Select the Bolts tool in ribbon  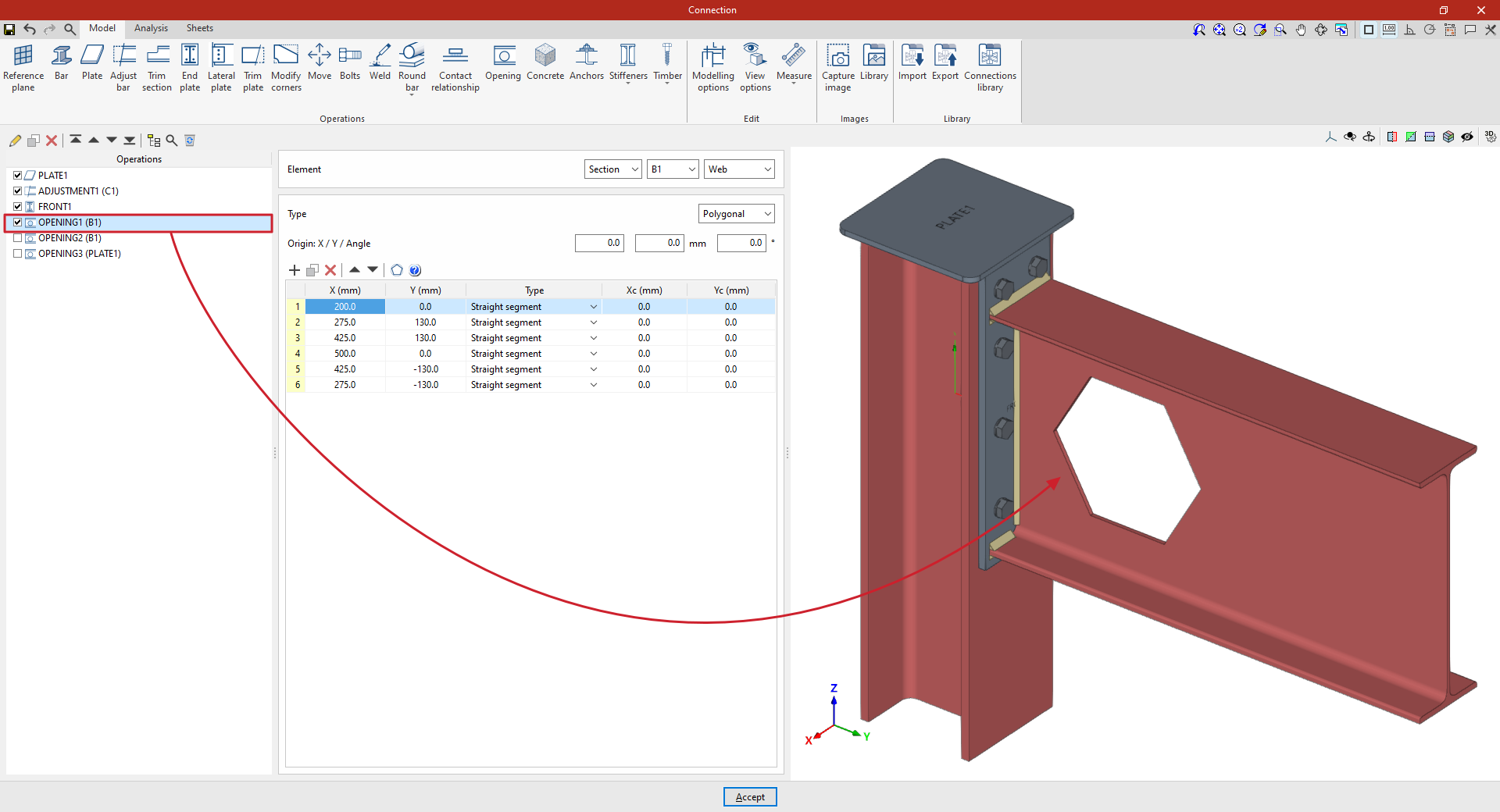pyautogui.click(x=350, y=62)
